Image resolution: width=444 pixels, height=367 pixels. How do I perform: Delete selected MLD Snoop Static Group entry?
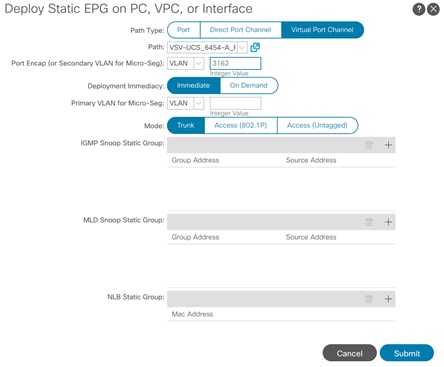click(x=369, y=222)
